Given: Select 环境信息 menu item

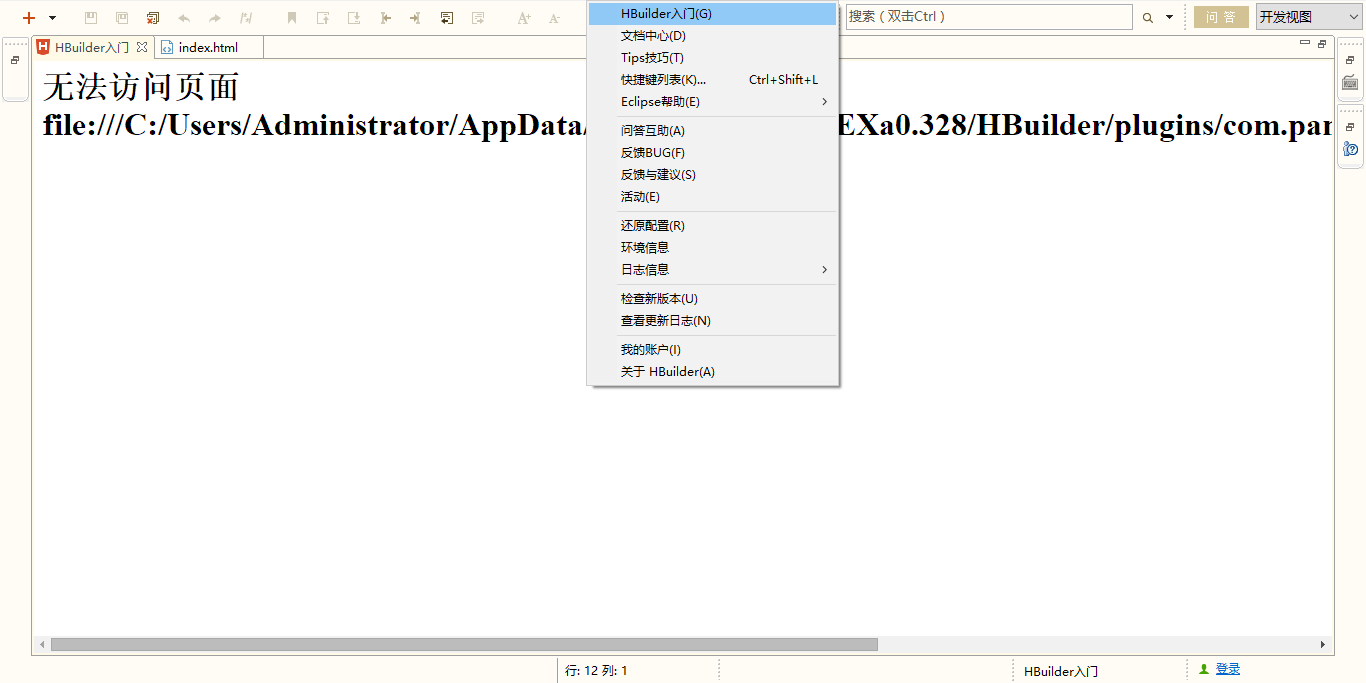Looking at the screenshot, I should tap(712, 248).
